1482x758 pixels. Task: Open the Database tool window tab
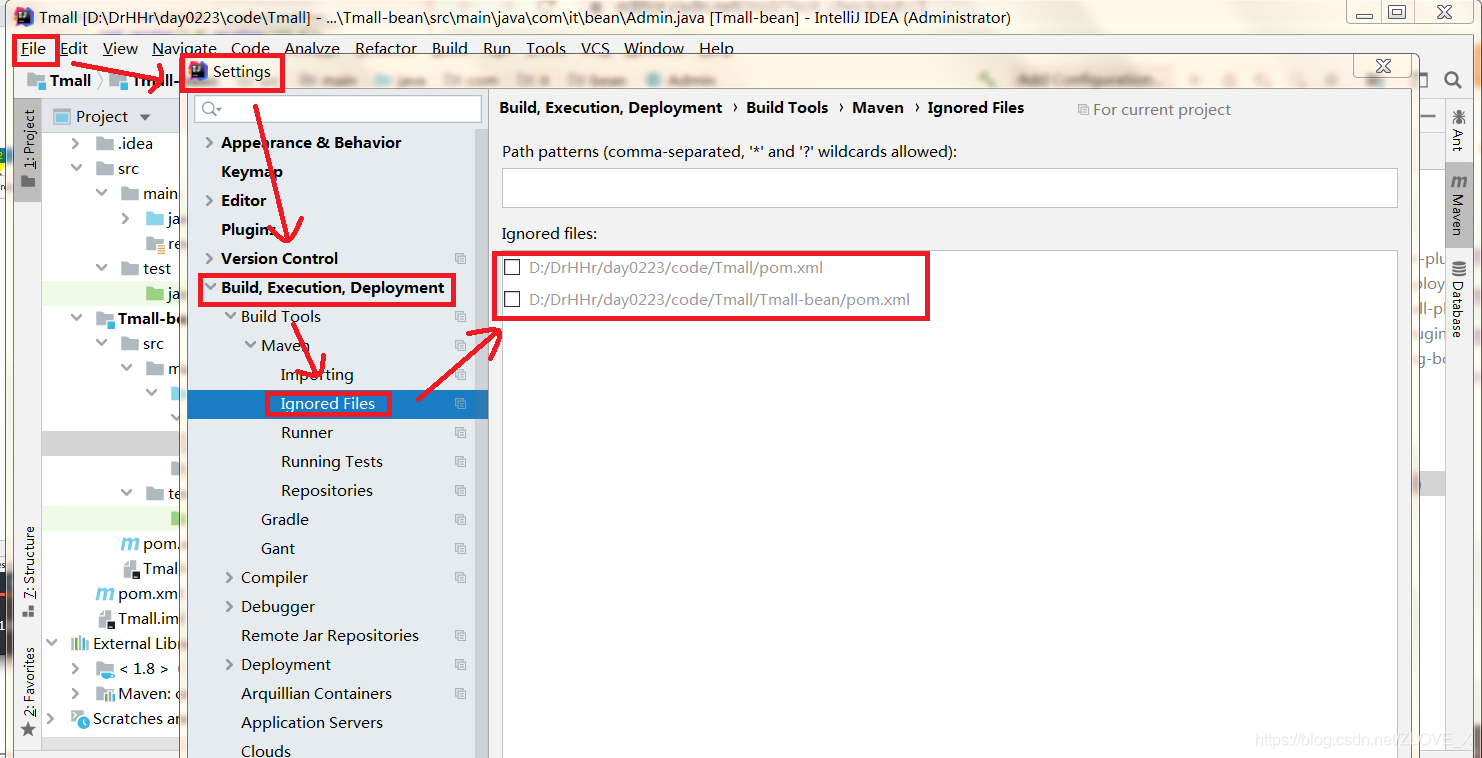coord(1457,301)
